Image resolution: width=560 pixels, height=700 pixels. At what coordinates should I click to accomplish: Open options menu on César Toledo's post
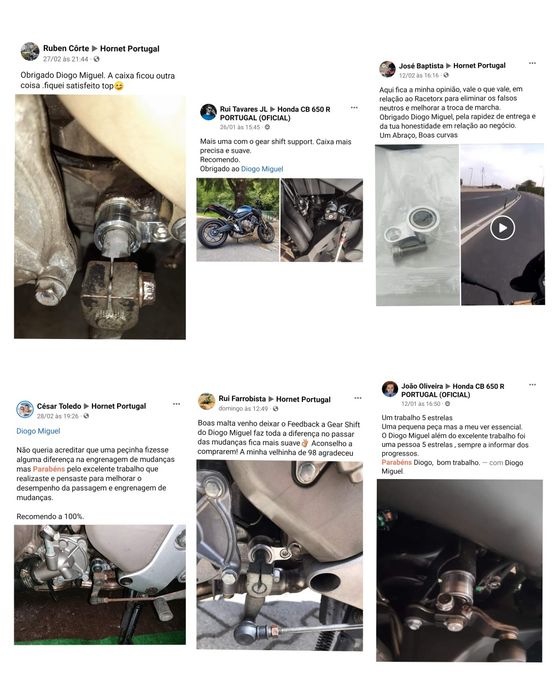point(176,404)
